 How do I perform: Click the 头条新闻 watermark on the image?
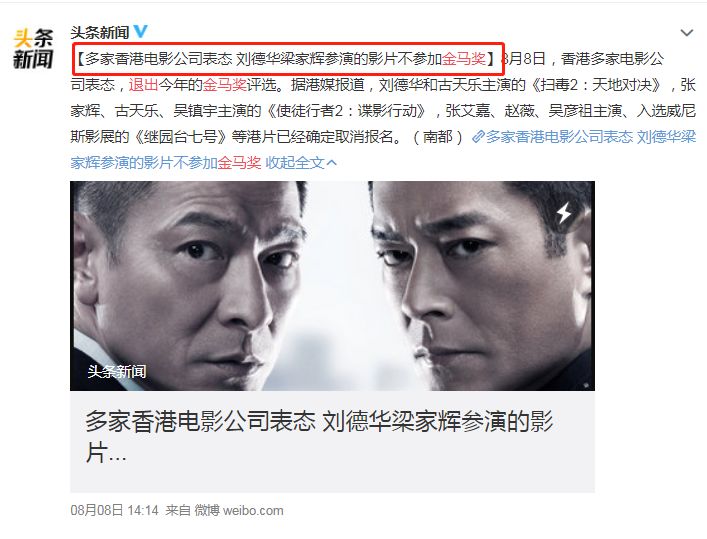(117, 371)
